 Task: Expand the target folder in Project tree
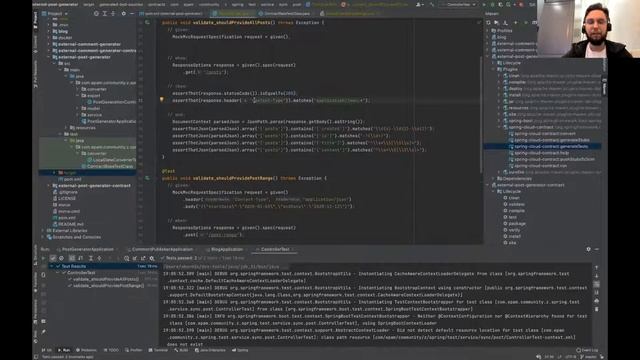point(54,173)
